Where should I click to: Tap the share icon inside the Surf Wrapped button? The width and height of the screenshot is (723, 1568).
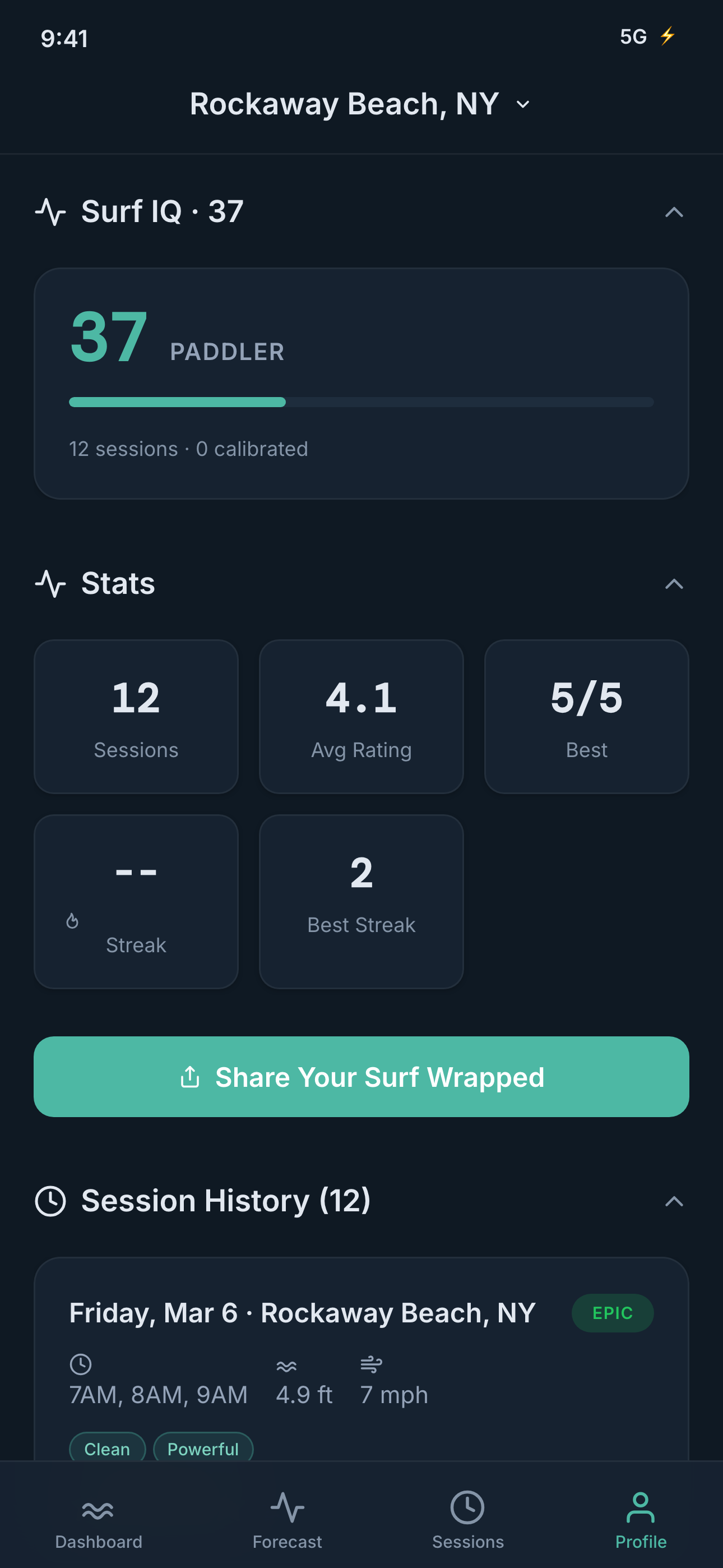(x=191, y=1076)
